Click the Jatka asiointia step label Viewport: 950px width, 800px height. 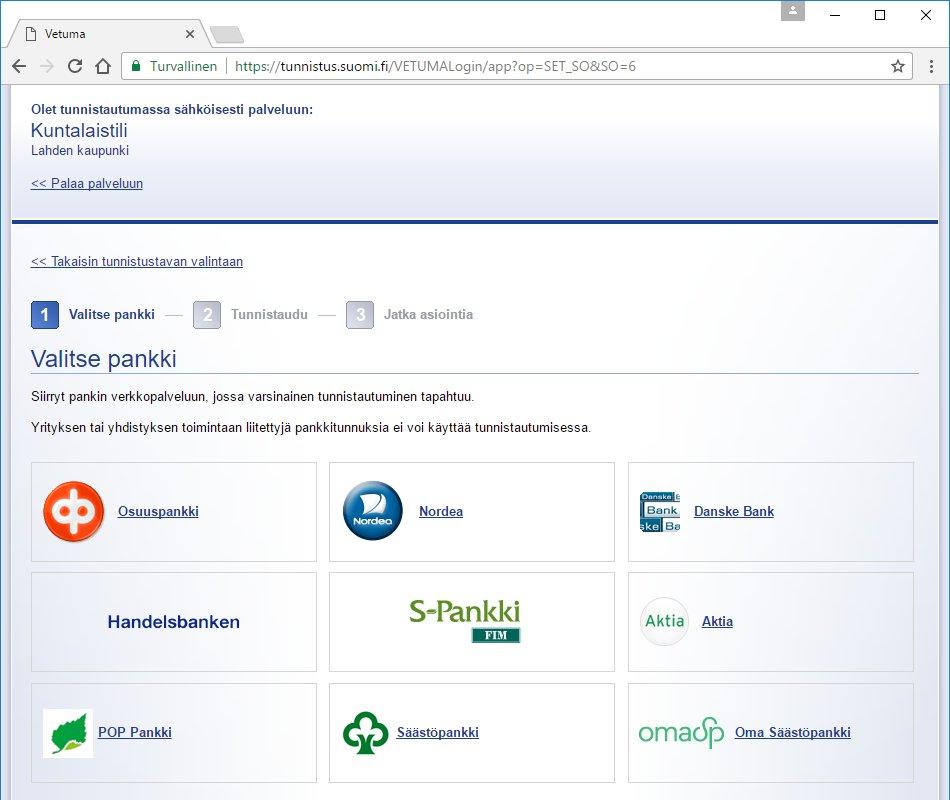428,315
